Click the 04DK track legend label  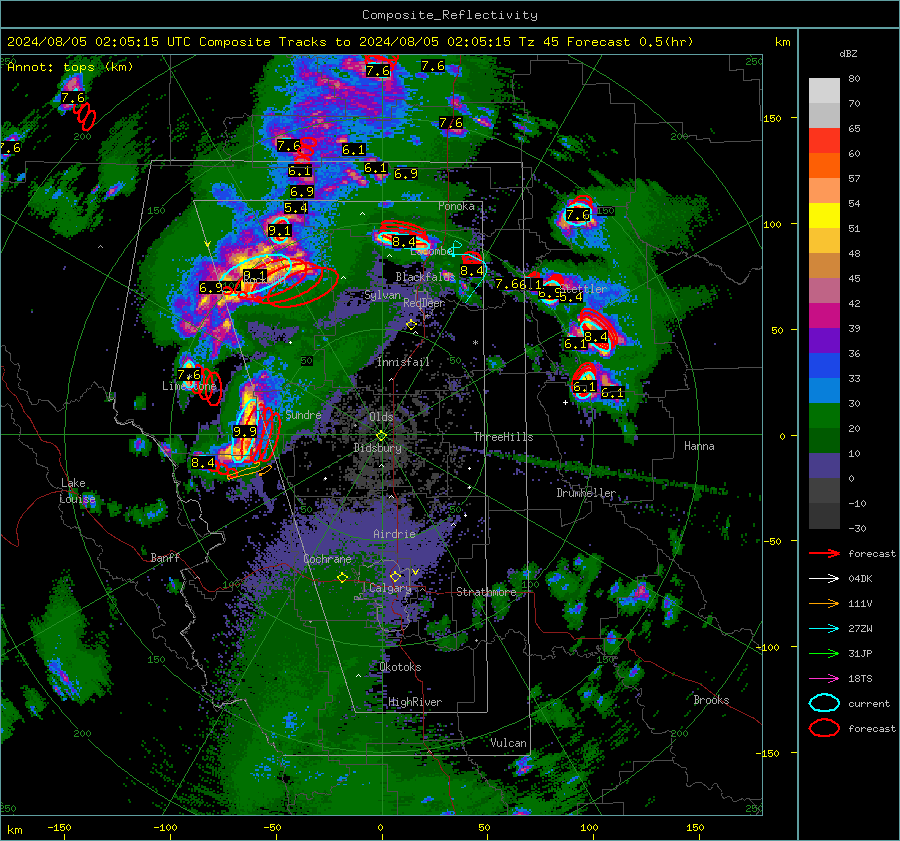point(860,579)
